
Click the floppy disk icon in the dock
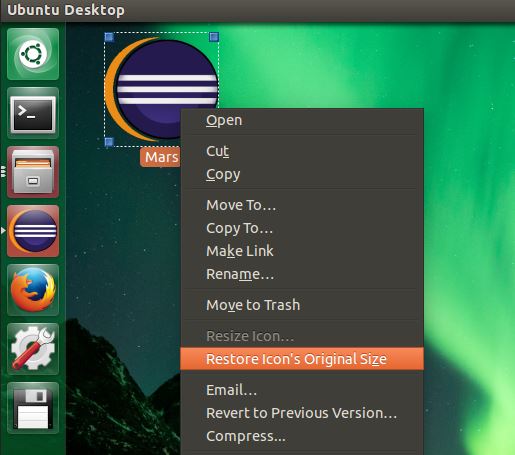pos(33,408)
